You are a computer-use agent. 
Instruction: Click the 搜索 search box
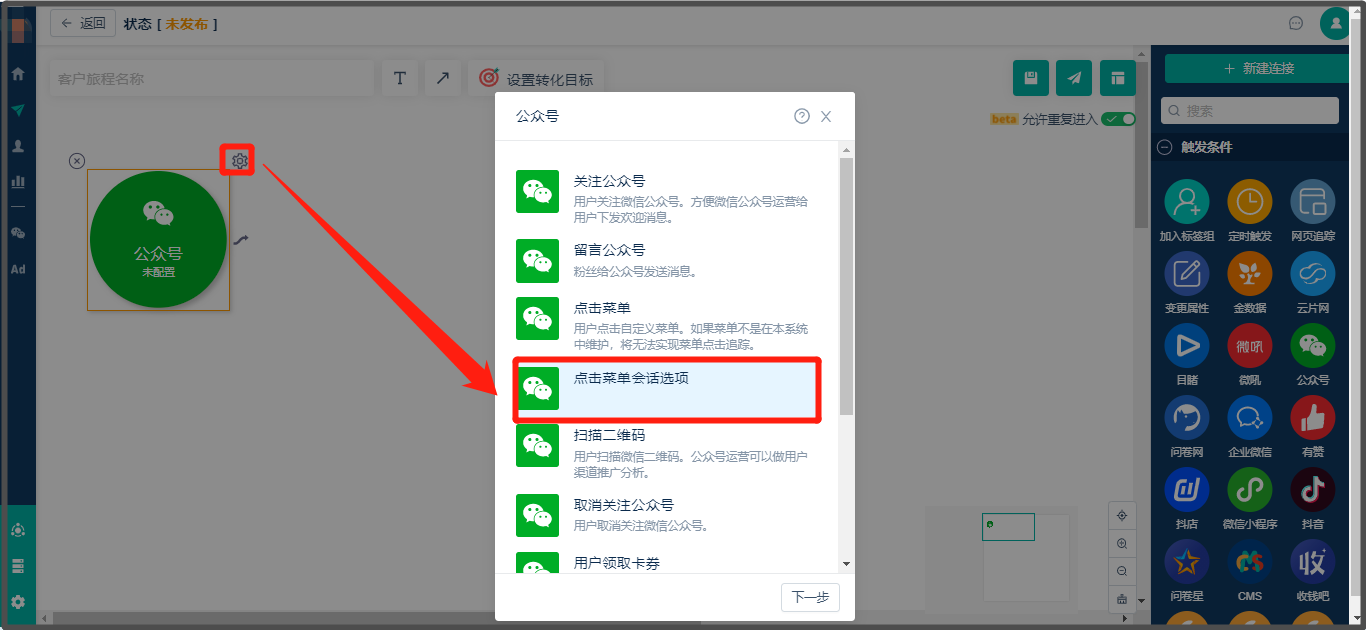[1250, 110]
